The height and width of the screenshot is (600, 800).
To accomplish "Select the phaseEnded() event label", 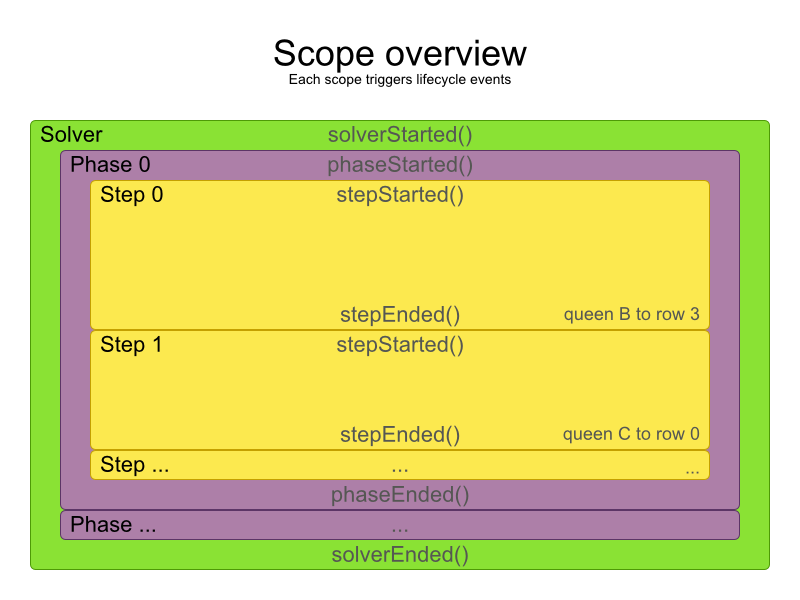I will (400, 495).
